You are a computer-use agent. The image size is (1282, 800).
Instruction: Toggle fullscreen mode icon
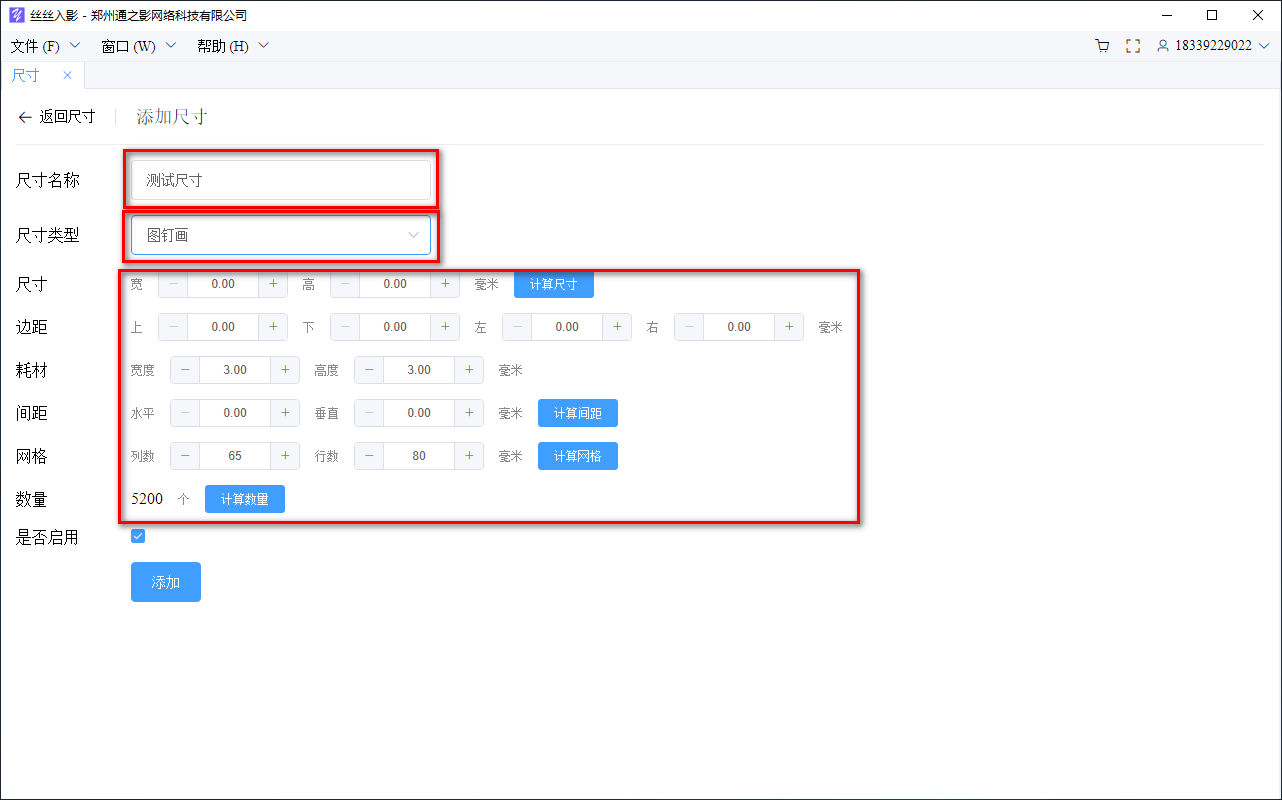[1133, 46]
